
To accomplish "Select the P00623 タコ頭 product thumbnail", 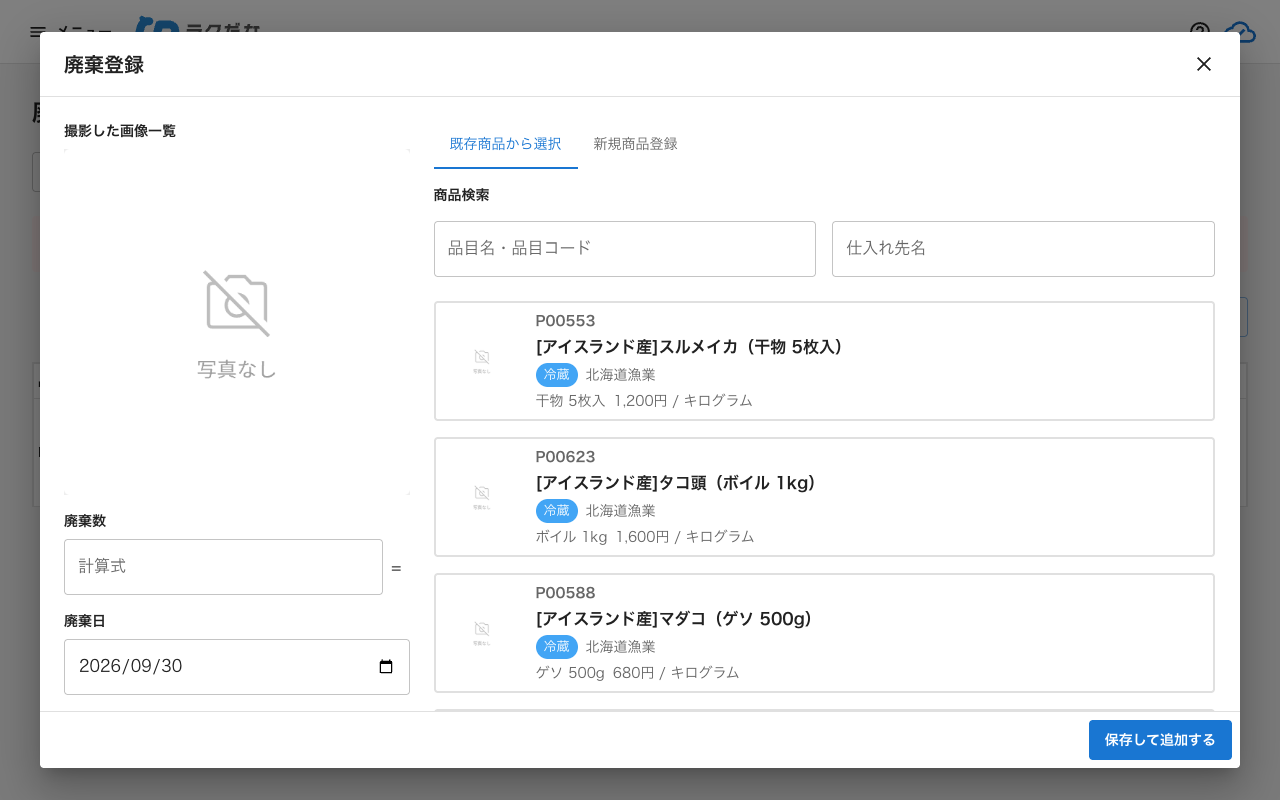I will pyautogui.click(x=482, y=497).
